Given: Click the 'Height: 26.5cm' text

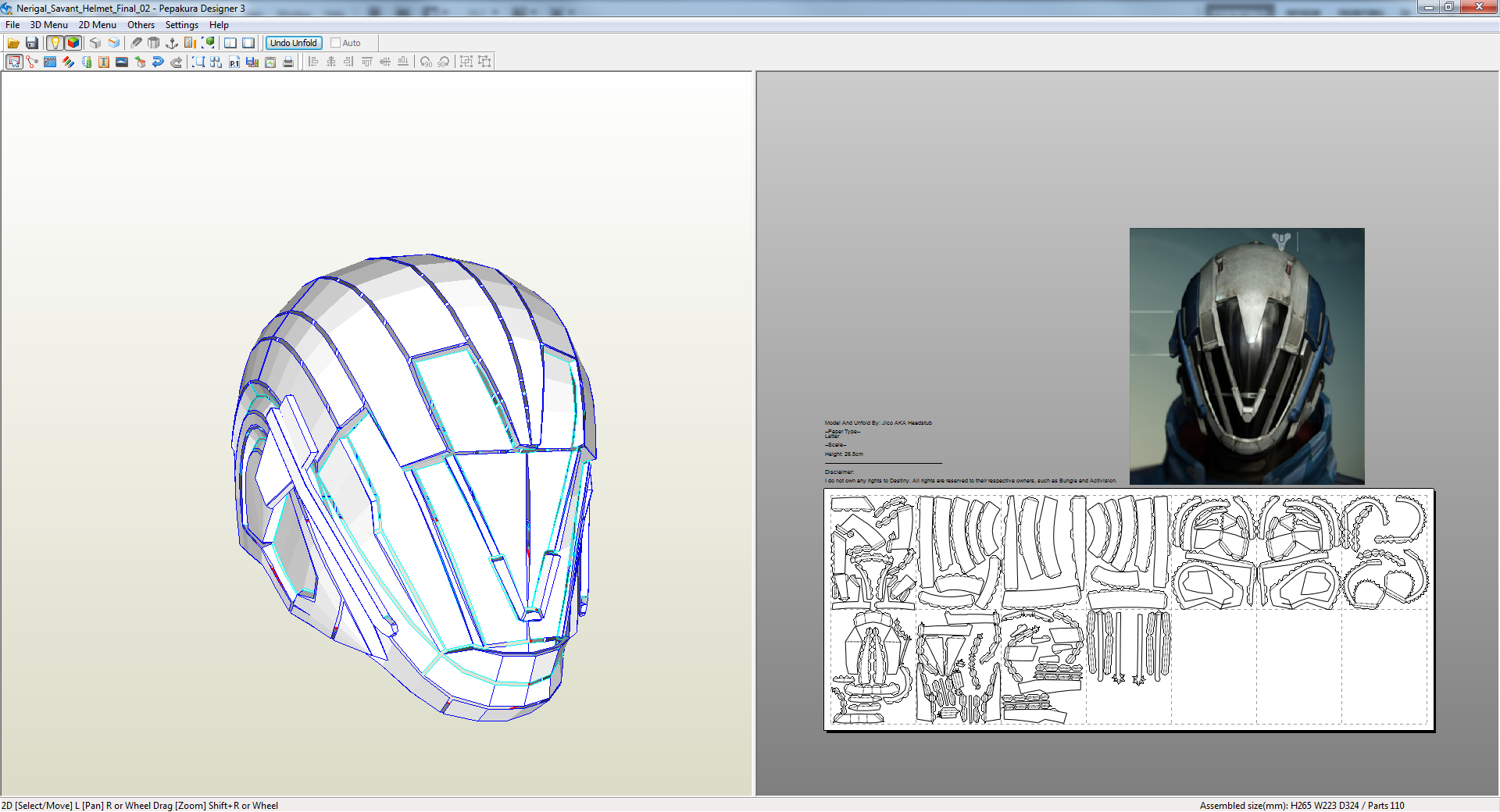Looking at the screenshot, I should [844, 454].
